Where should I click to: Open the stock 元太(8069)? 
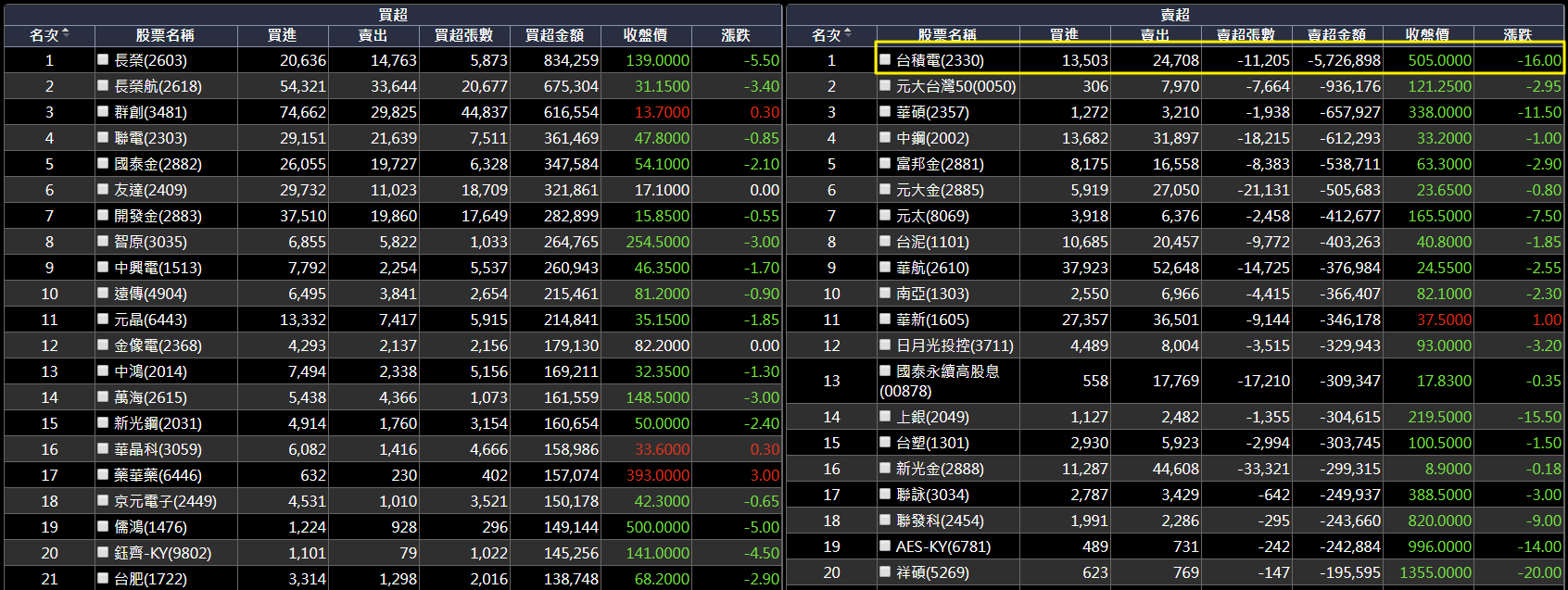click(x=932, y=216)
